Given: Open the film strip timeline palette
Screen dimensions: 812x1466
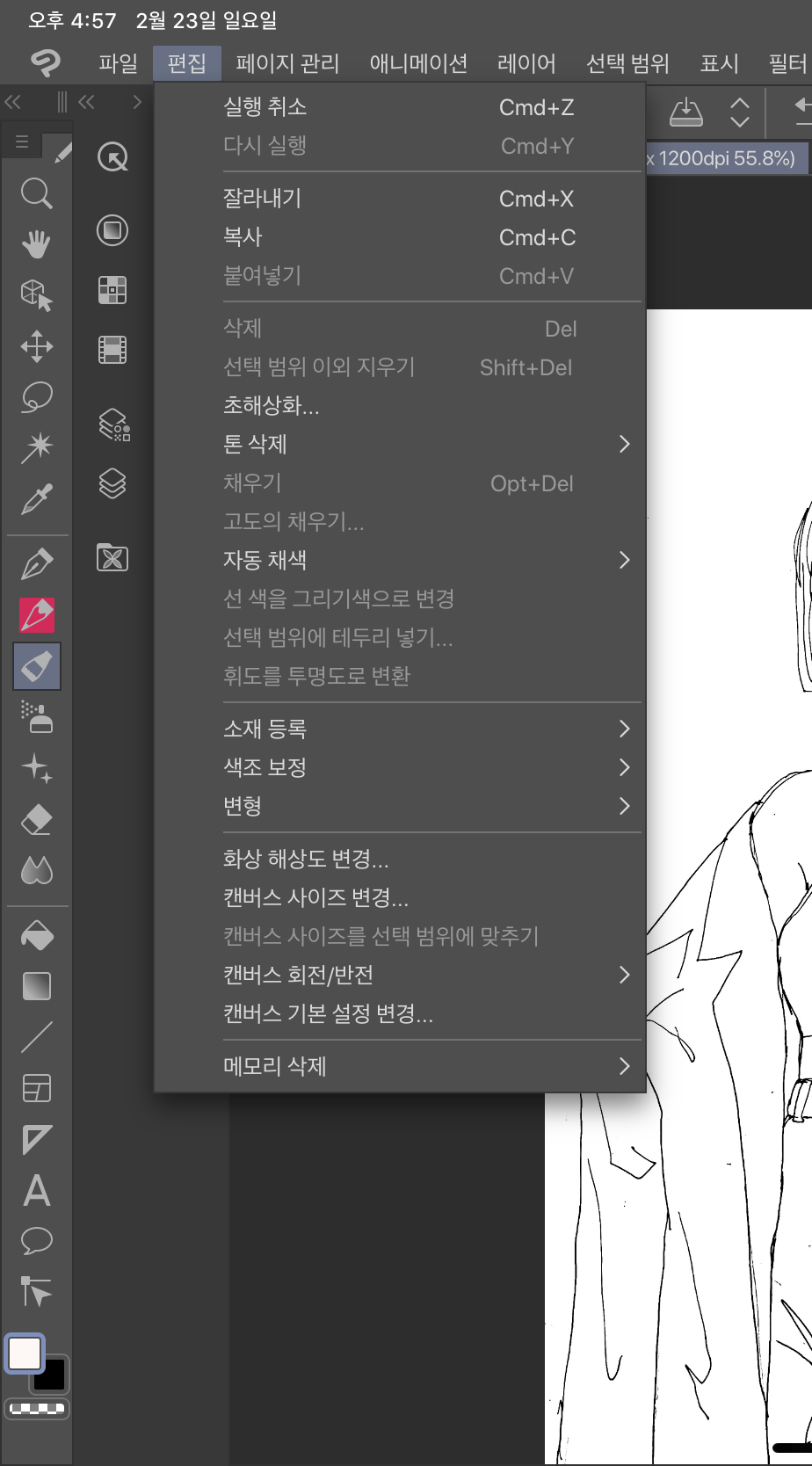Looking at the screenshot, I should point(112,350).
